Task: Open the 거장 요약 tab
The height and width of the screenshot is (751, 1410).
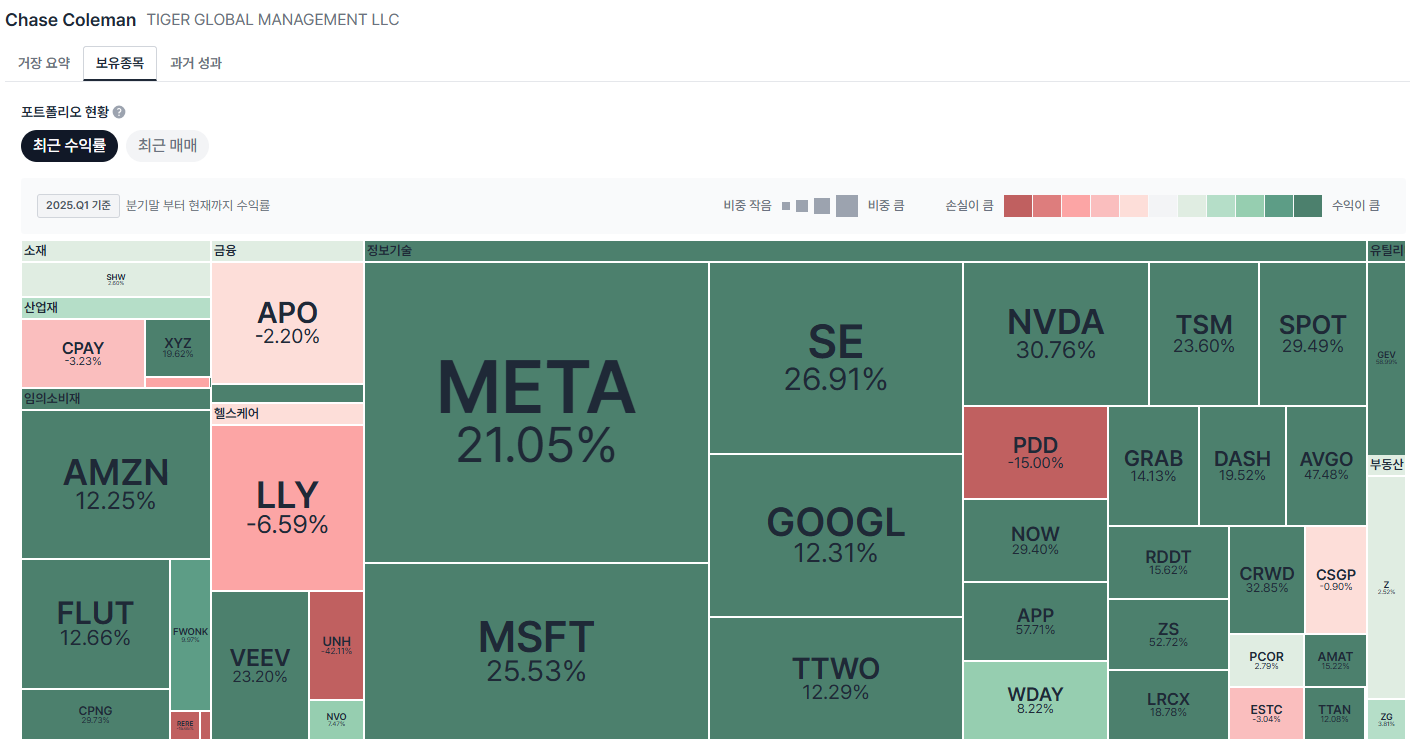Action: (x=44, y=63)
